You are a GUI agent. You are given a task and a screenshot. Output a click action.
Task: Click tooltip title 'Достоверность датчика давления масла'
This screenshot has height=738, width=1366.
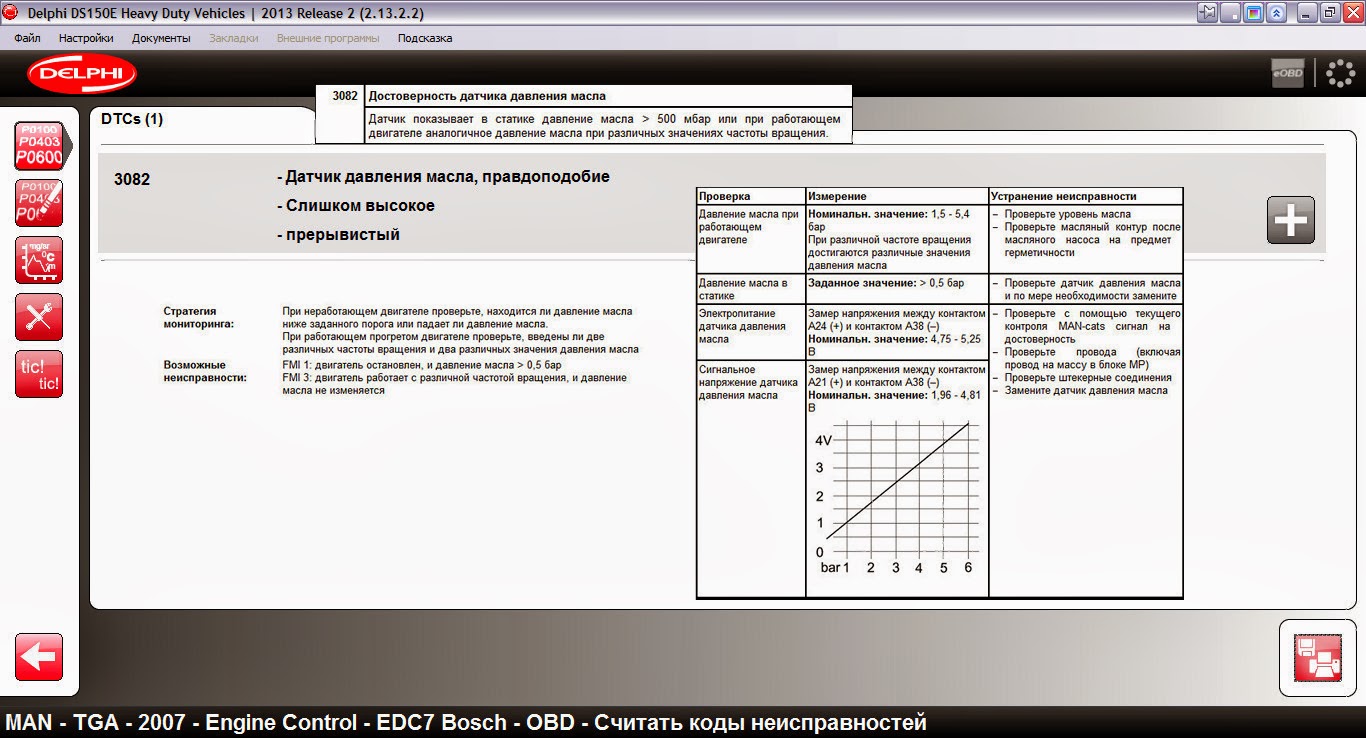point(487,96)
